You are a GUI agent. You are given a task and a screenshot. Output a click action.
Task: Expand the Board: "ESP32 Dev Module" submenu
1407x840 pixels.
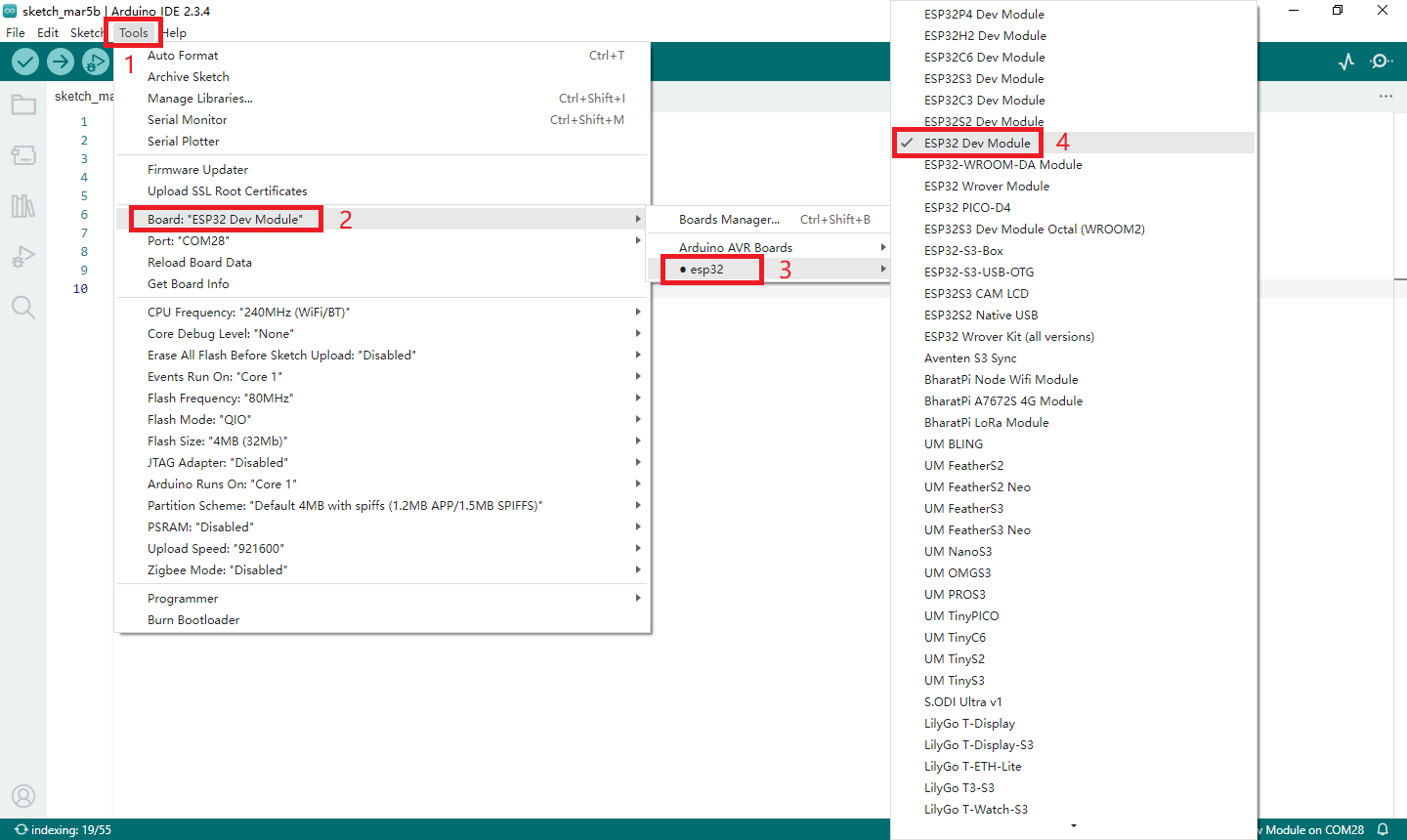(383, 220)
